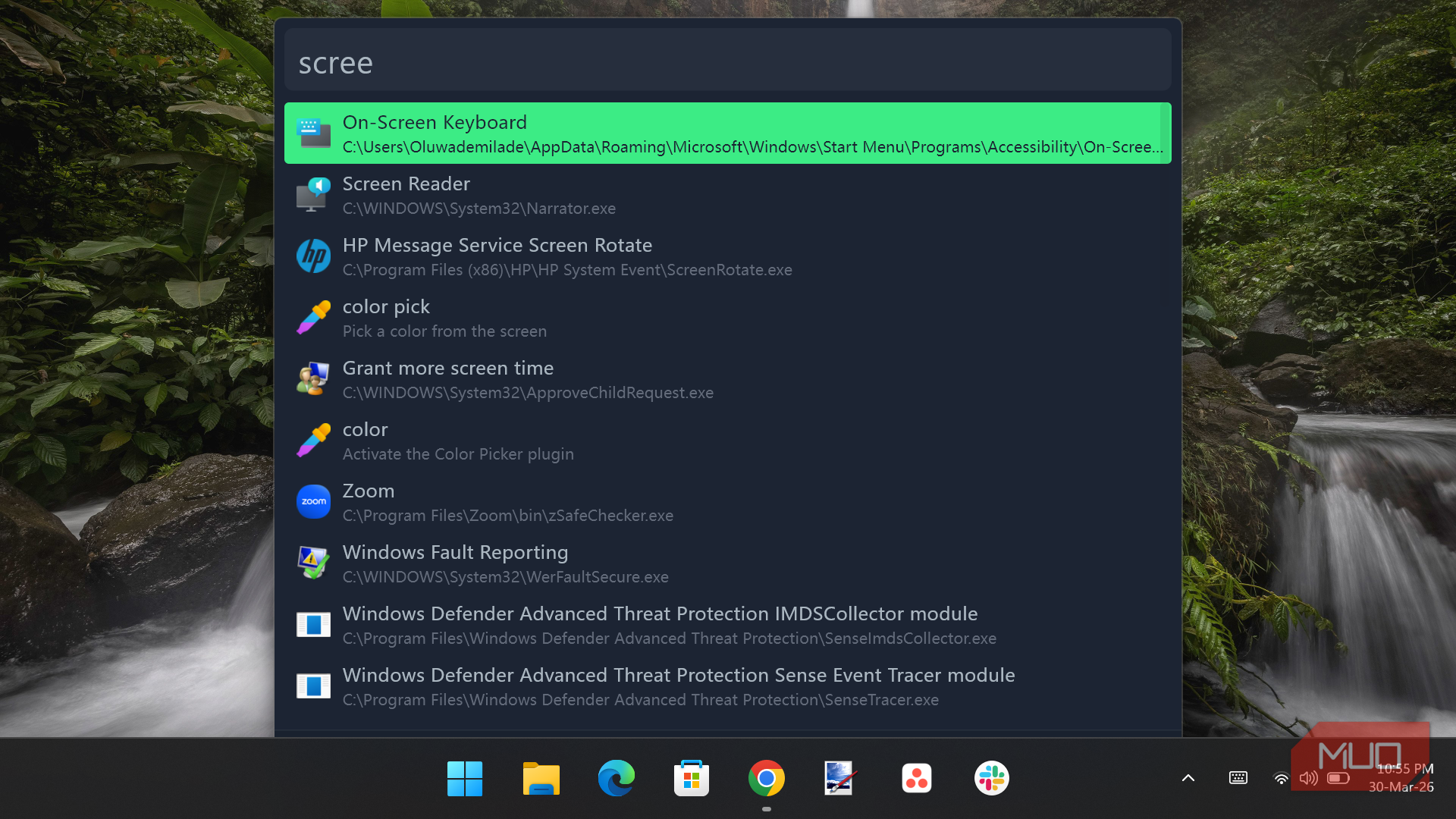Click the HP logo icon
Viewport: 1456px width, 819px height.
(313, 256)
